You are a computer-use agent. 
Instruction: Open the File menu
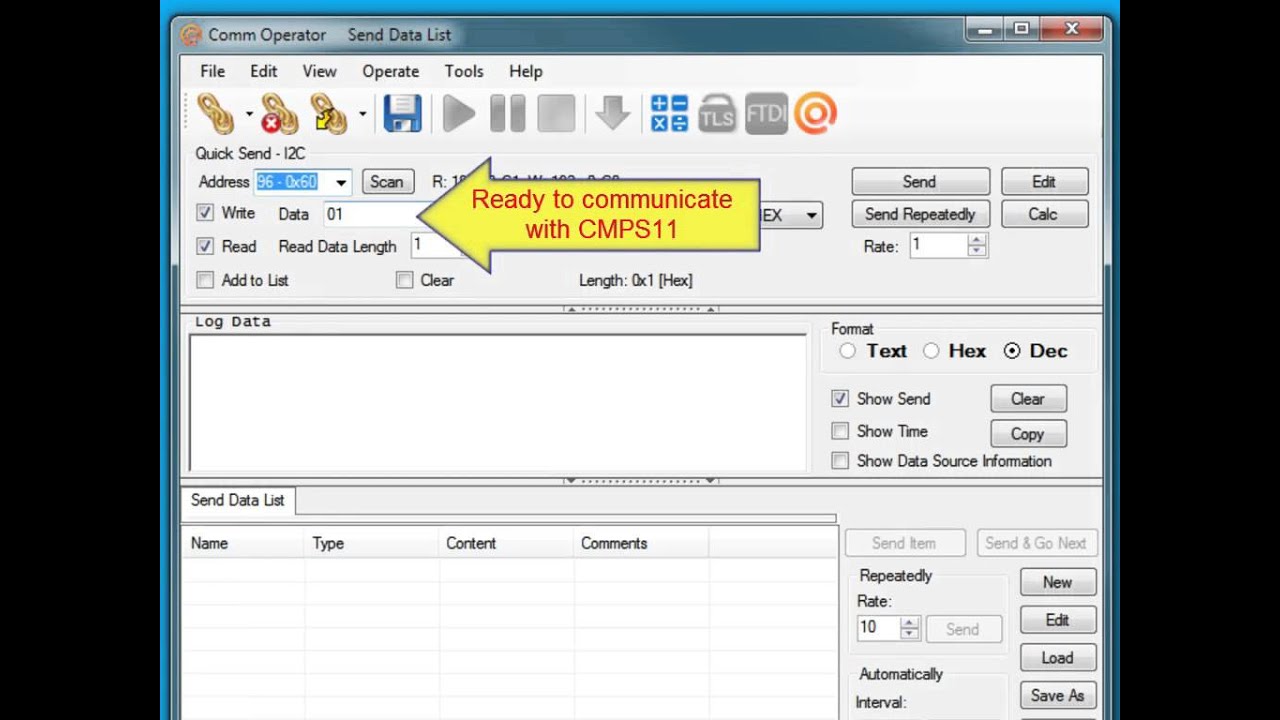click(x=212, y=71)
